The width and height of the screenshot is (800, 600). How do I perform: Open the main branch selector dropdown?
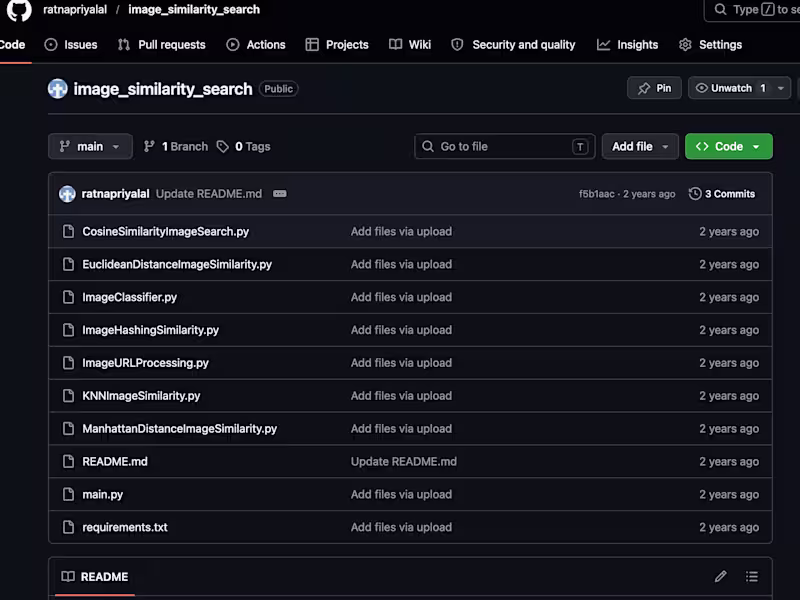tap(90, 147)
